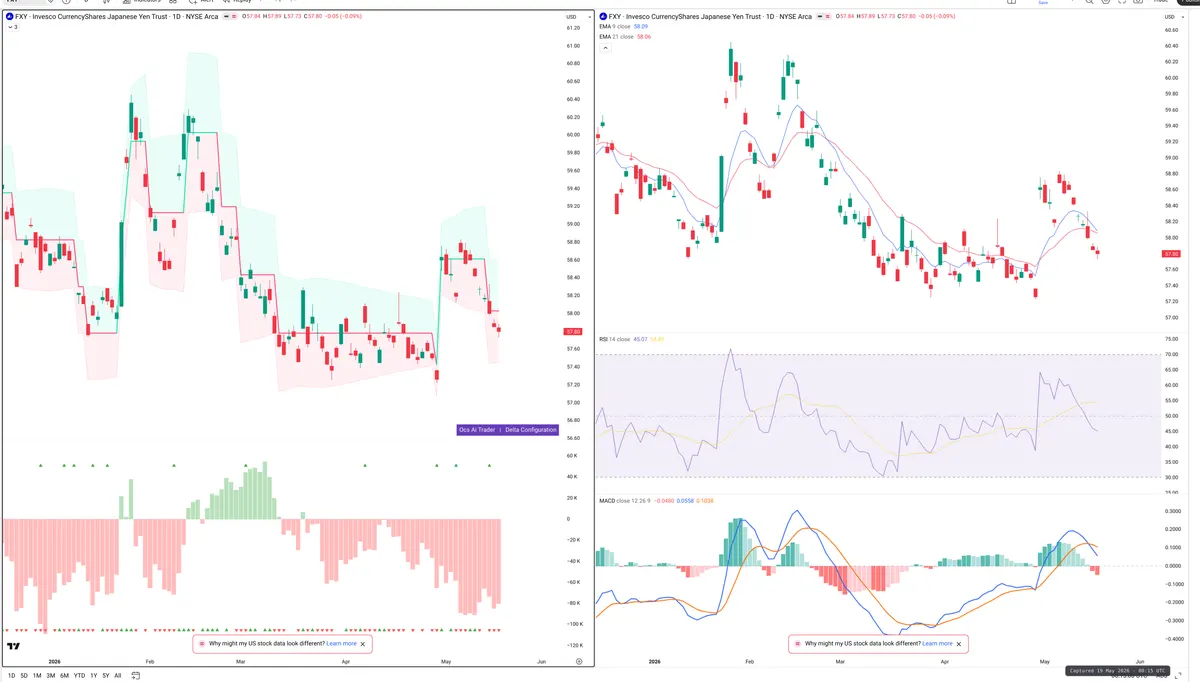Click the FXY logo icon on left chart
This screenshot has width=1200, height=682.
[10, 17]
